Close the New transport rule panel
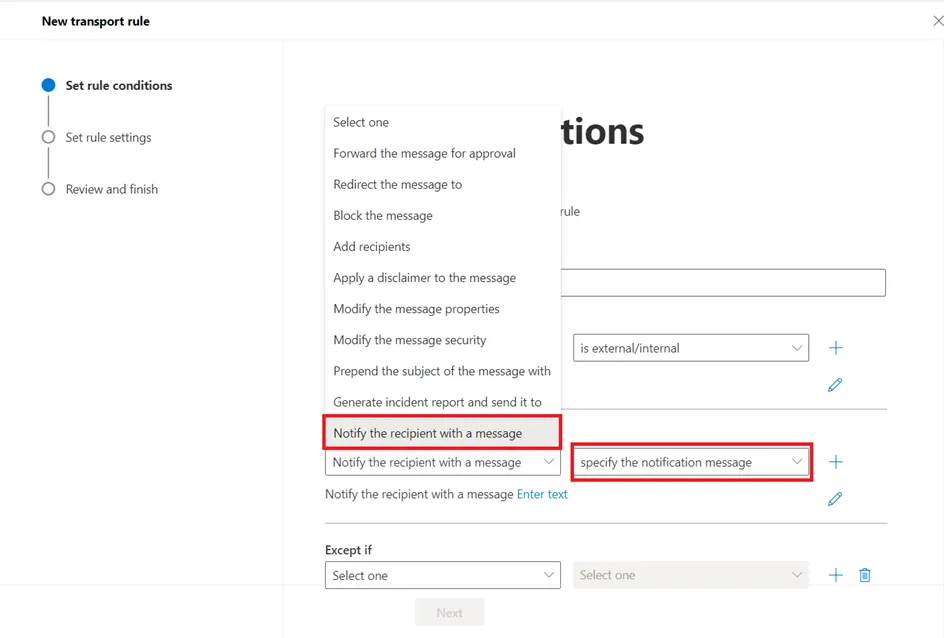This screenshot has width=944, height=638. (x=937, y=21)
